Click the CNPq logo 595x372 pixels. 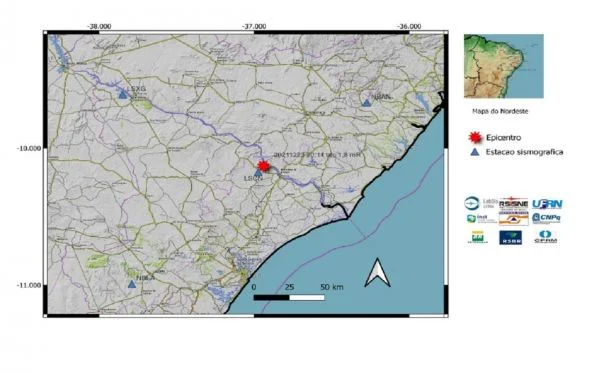tap(546, 218)
